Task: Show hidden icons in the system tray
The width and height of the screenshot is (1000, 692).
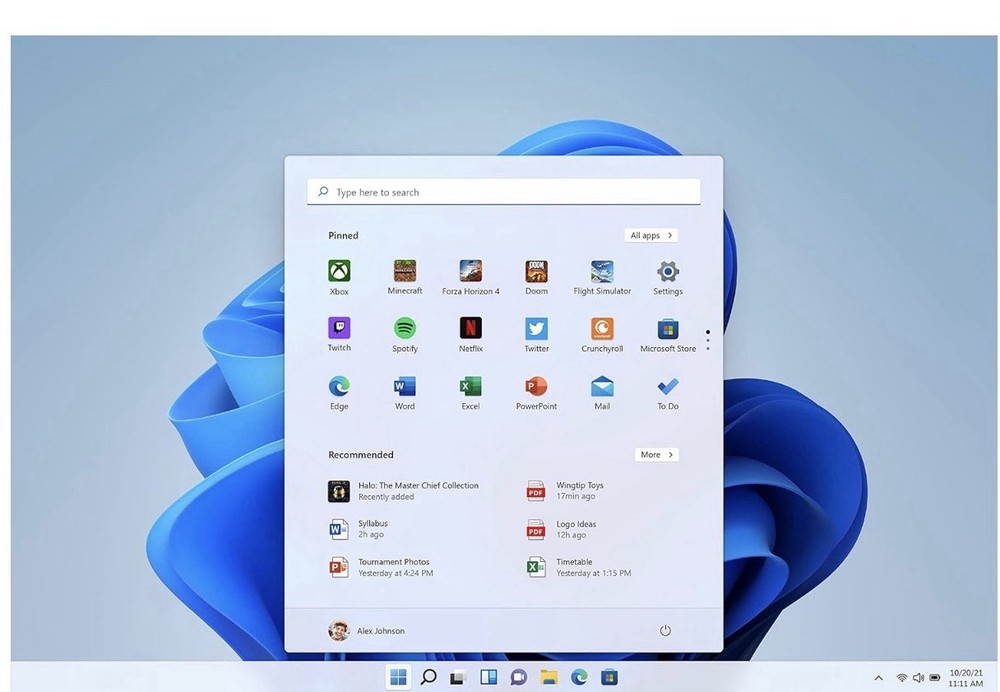Action: 878,677
